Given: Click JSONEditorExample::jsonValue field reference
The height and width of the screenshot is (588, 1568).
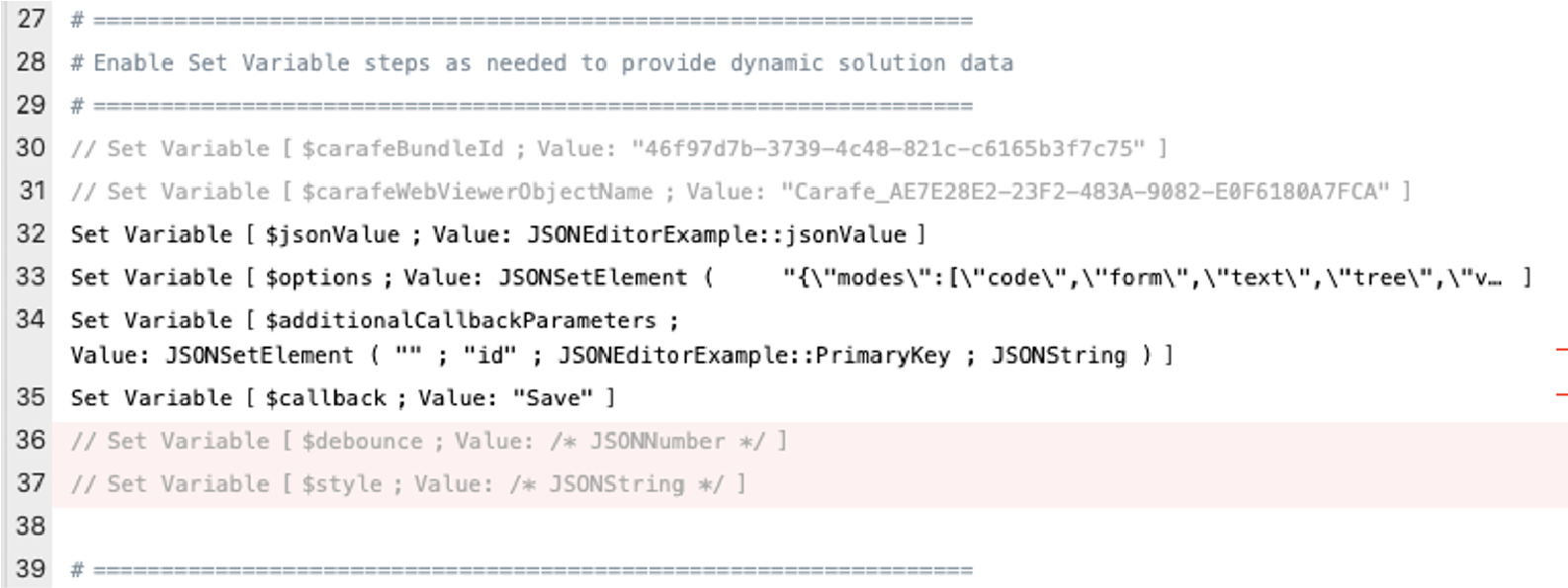Looking at the screenshot, I should tap(717, 234).
